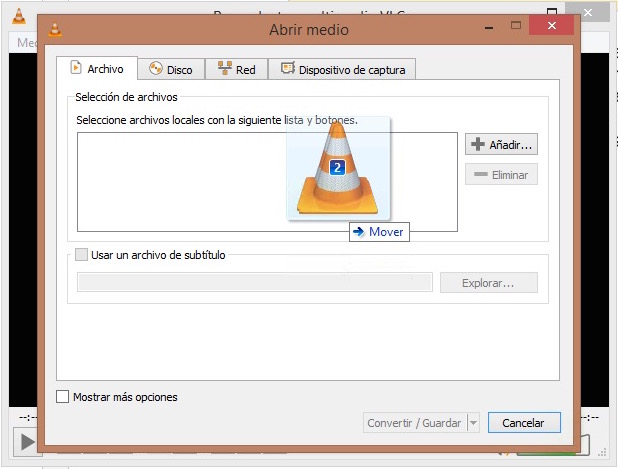The height and width of the screenshot is (469, 618).
Task: Open the Dispositivo de captura tab
Action: (342, 69)
